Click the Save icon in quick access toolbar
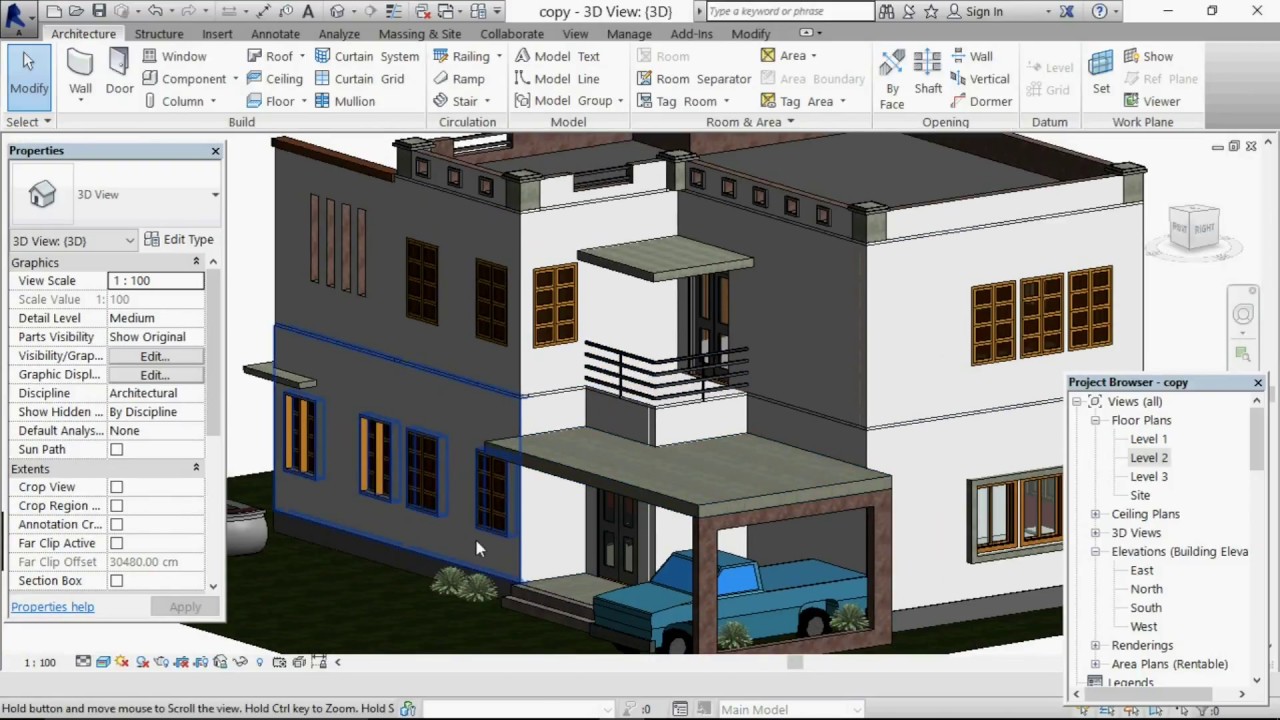This screenshot has height=720, width=1280. click(x=99, y=11)
